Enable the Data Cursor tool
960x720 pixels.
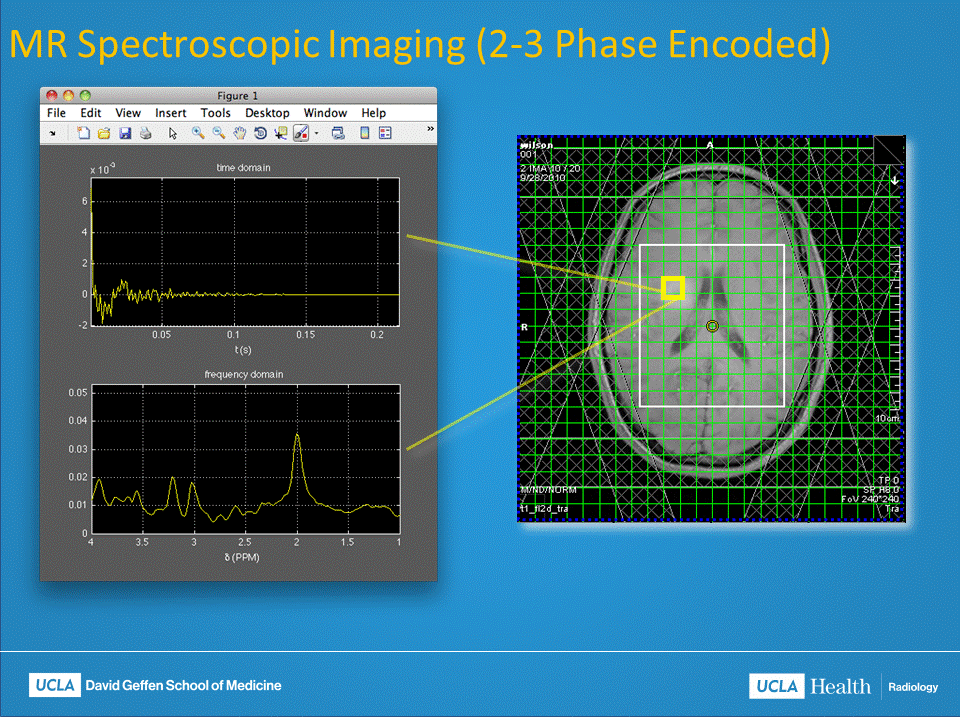point(280,133)
